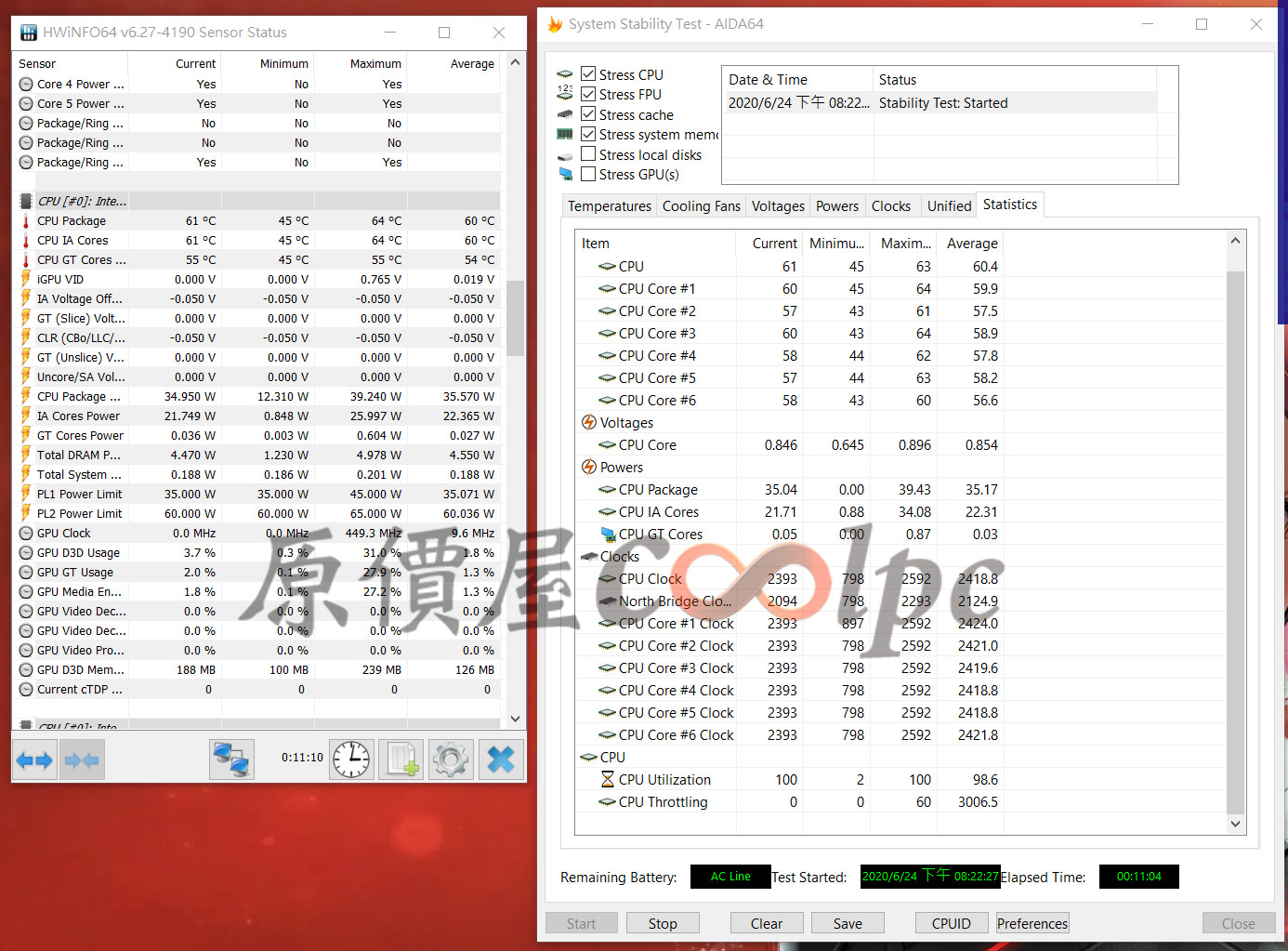Switch to the Clocks tab
The height and width of the screenshot is (951, 1288).
[891, 206]
